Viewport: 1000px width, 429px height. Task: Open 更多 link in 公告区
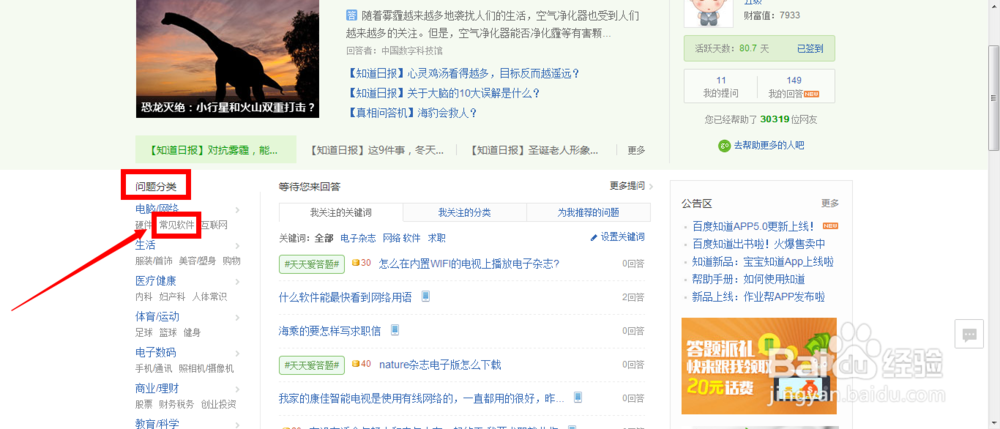pyautogui.click(x=830, y=203)
